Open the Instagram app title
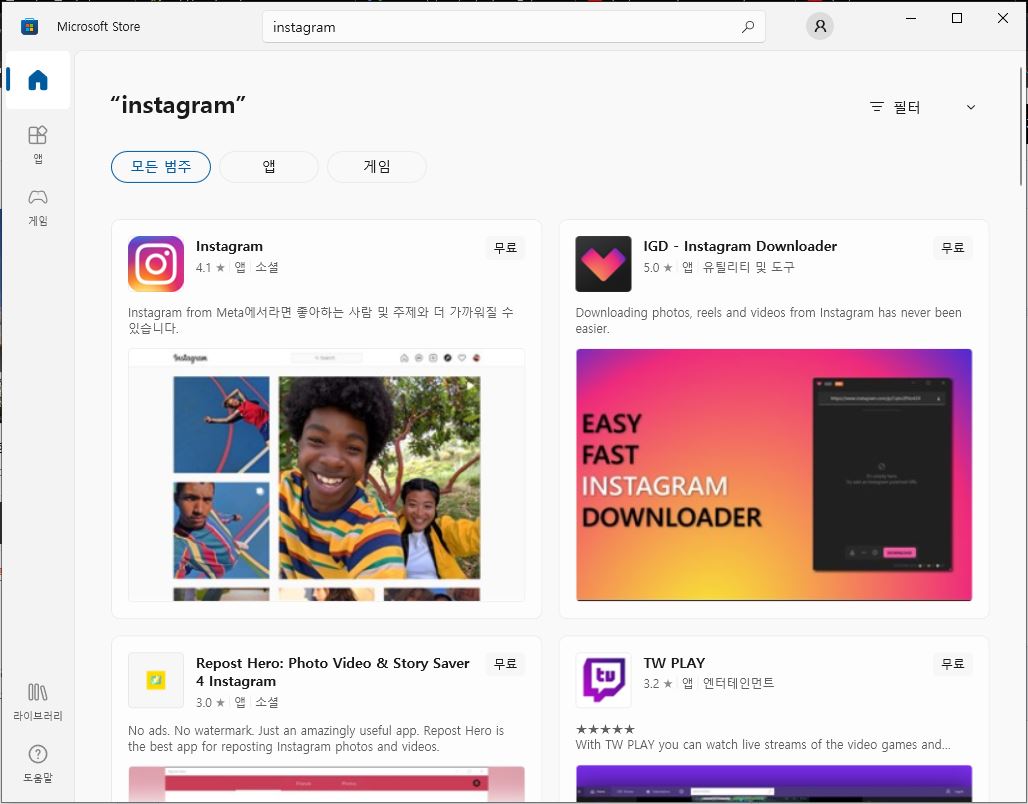Image resolution: width=1028 pixels, height=804 pixels. pyautogui.click(x=229, y=247)
